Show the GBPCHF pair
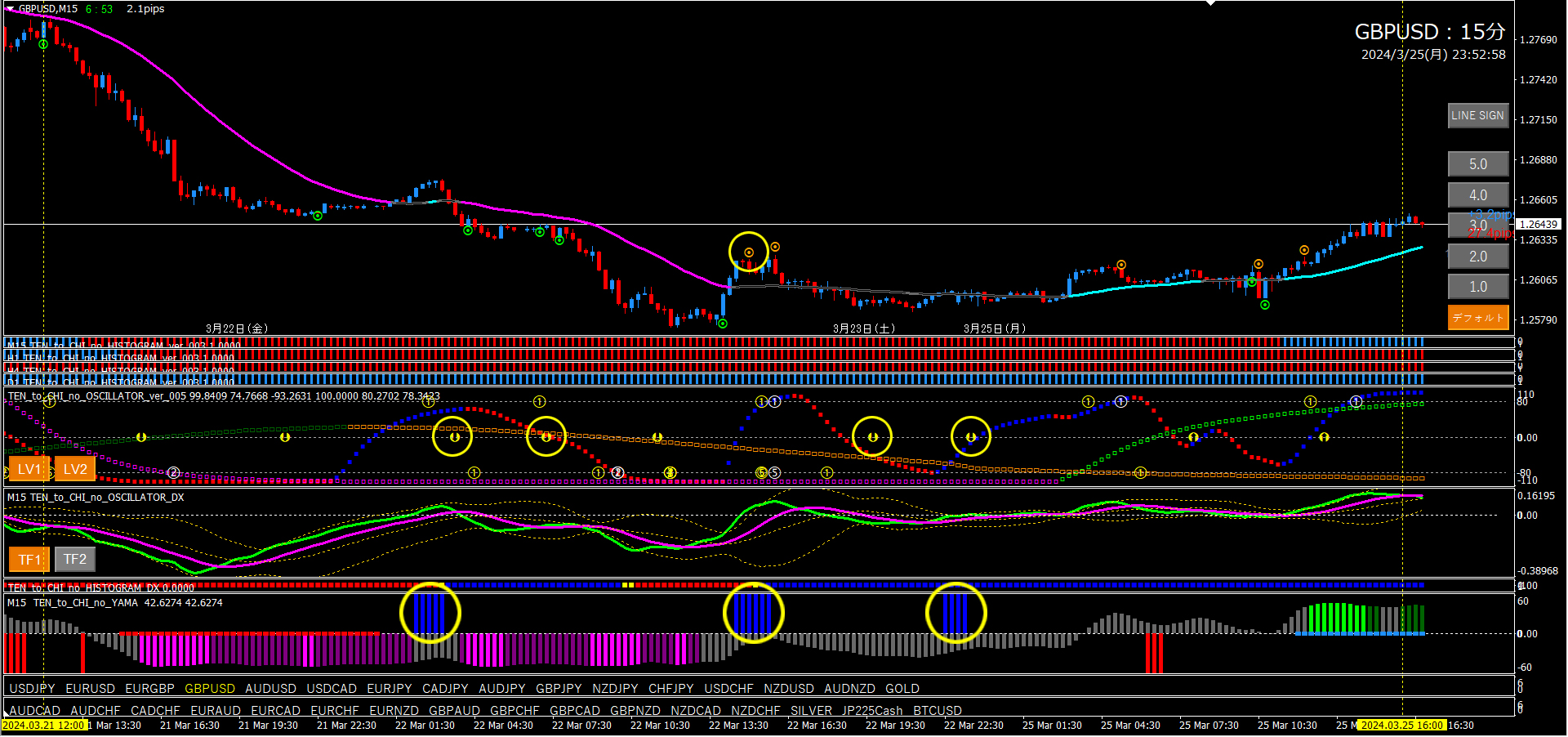The height and width of the screenshot is (737, 1568). click(514, 711)
